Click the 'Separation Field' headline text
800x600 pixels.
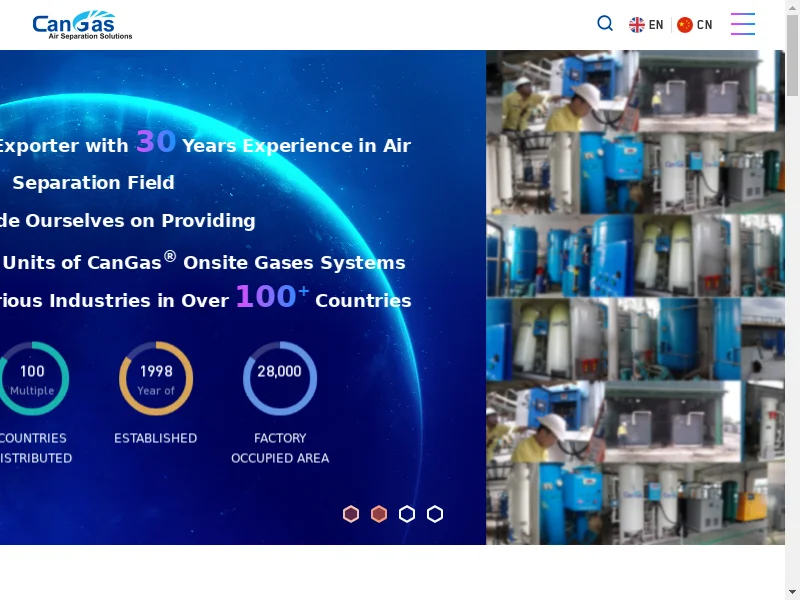pos(93,183)
